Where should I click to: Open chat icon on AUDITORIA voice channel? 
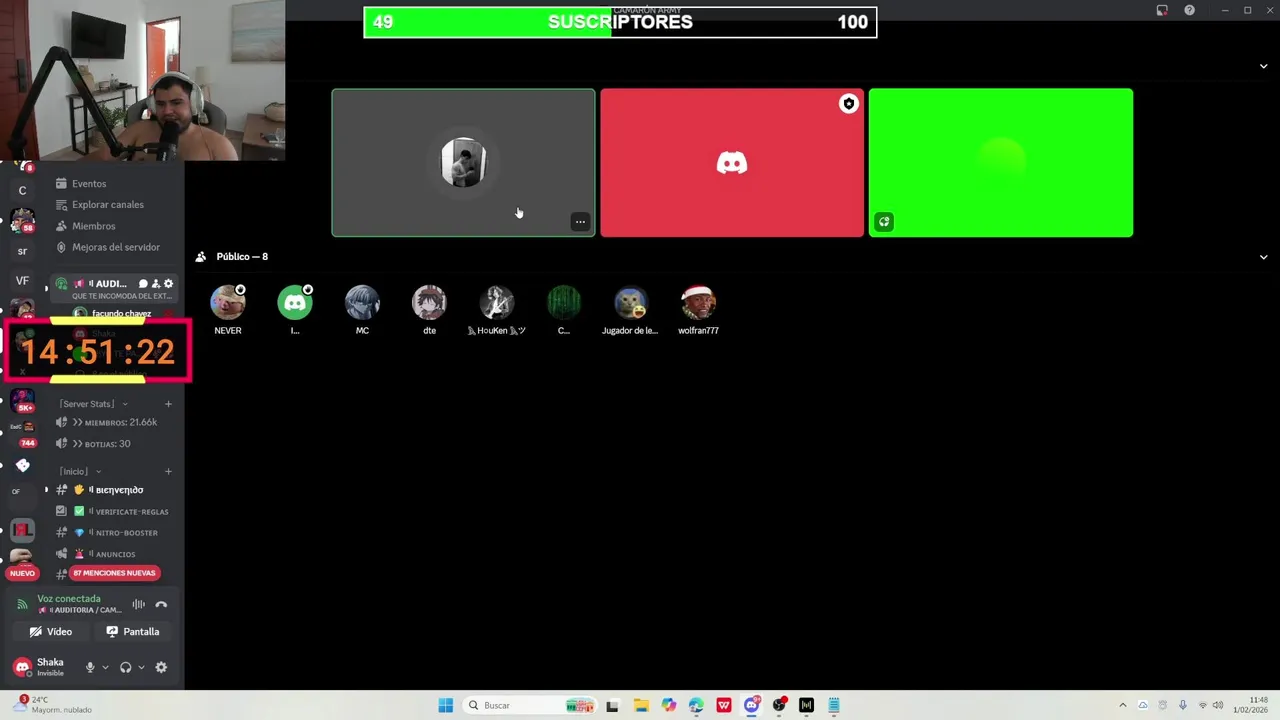(143, 284)
